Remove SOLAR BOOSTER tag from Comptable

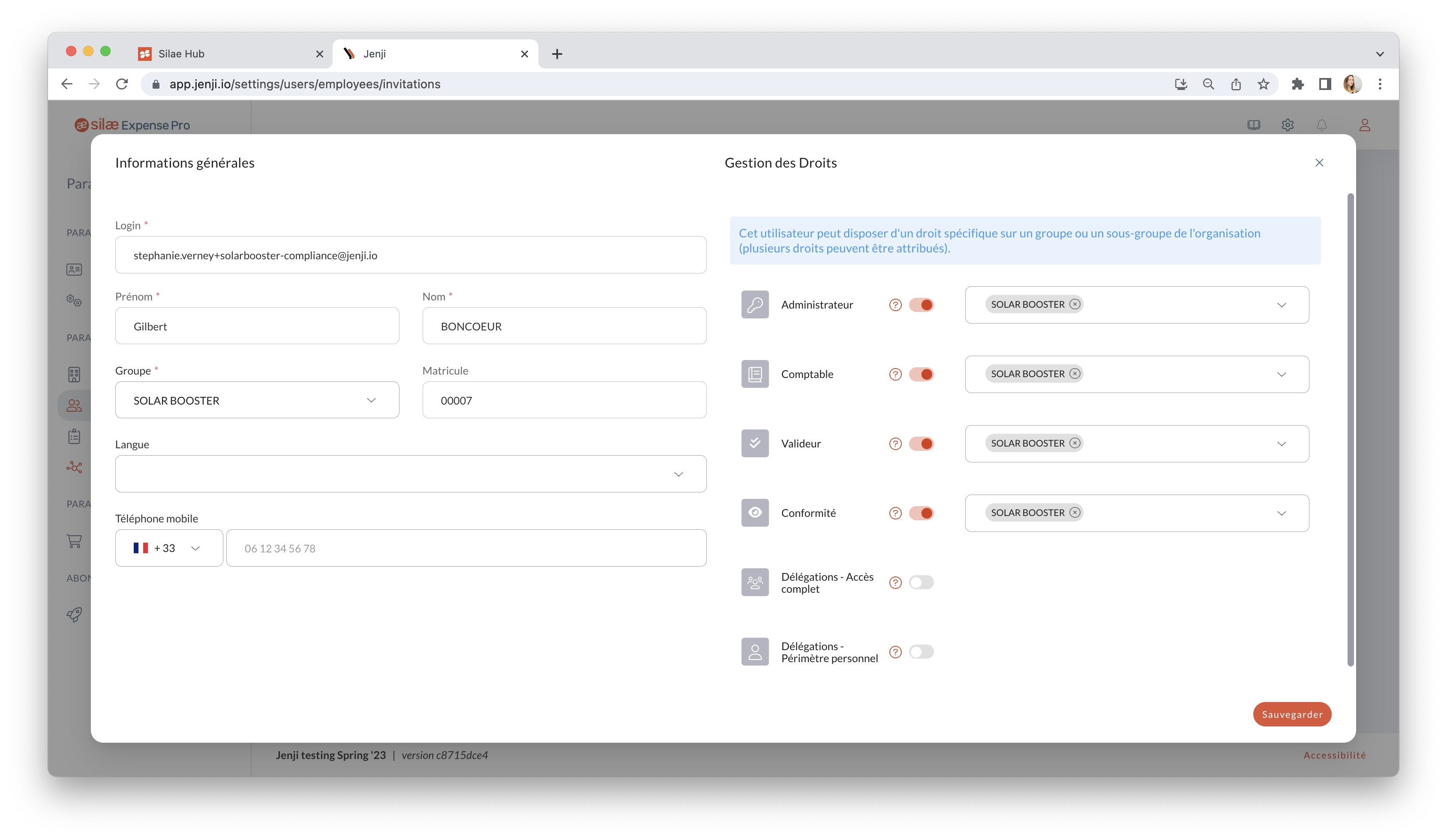pyautogui.click(x=1075, y=374)
